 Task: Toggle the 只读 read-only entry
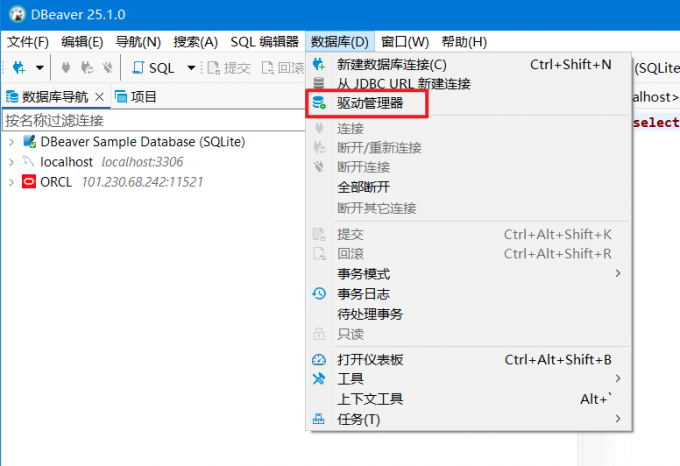(x=469, y=334)
